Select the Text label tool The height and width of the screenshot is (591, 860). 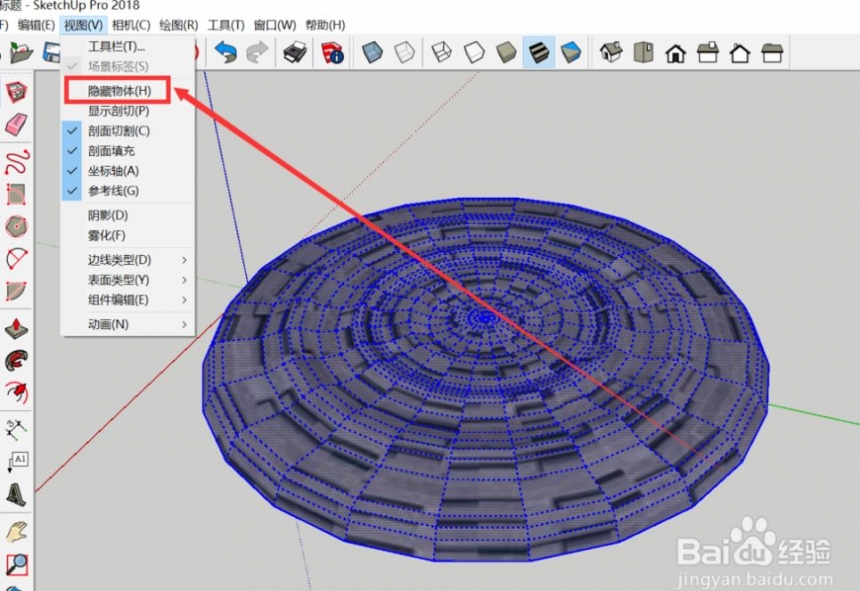17,462
